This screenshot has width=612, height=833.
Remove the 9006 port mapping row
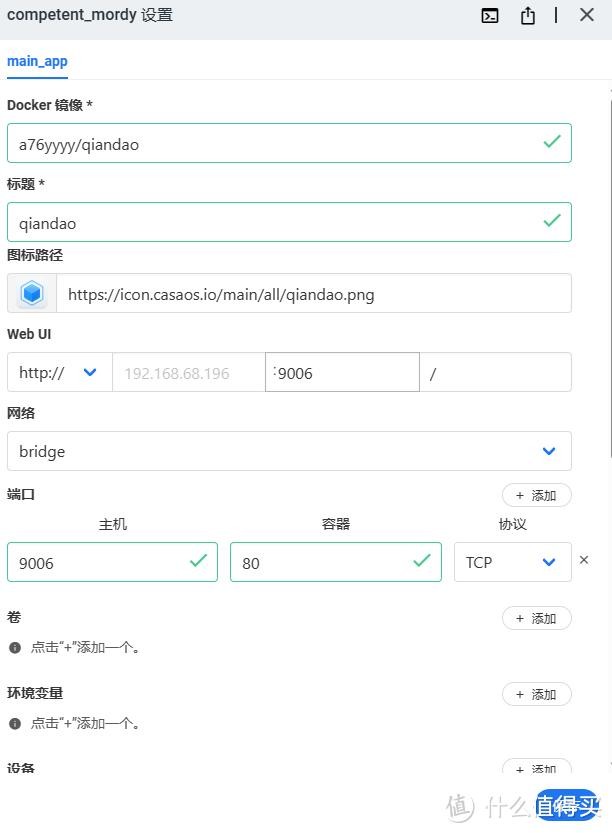point(584,560)
